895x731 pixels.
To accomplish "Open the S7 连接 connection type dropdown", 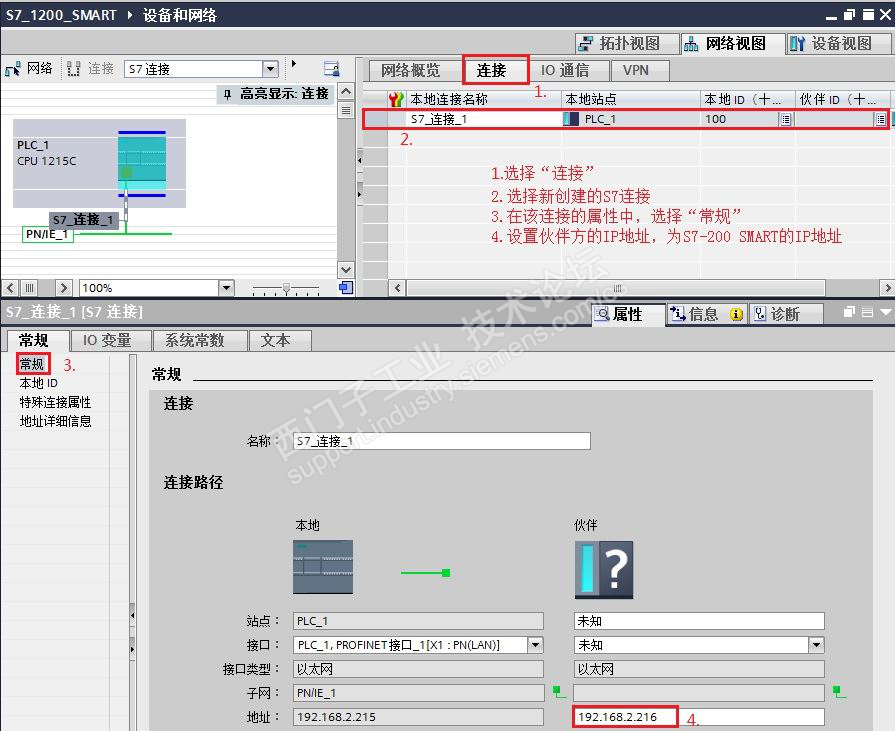I will pos(270,69).
